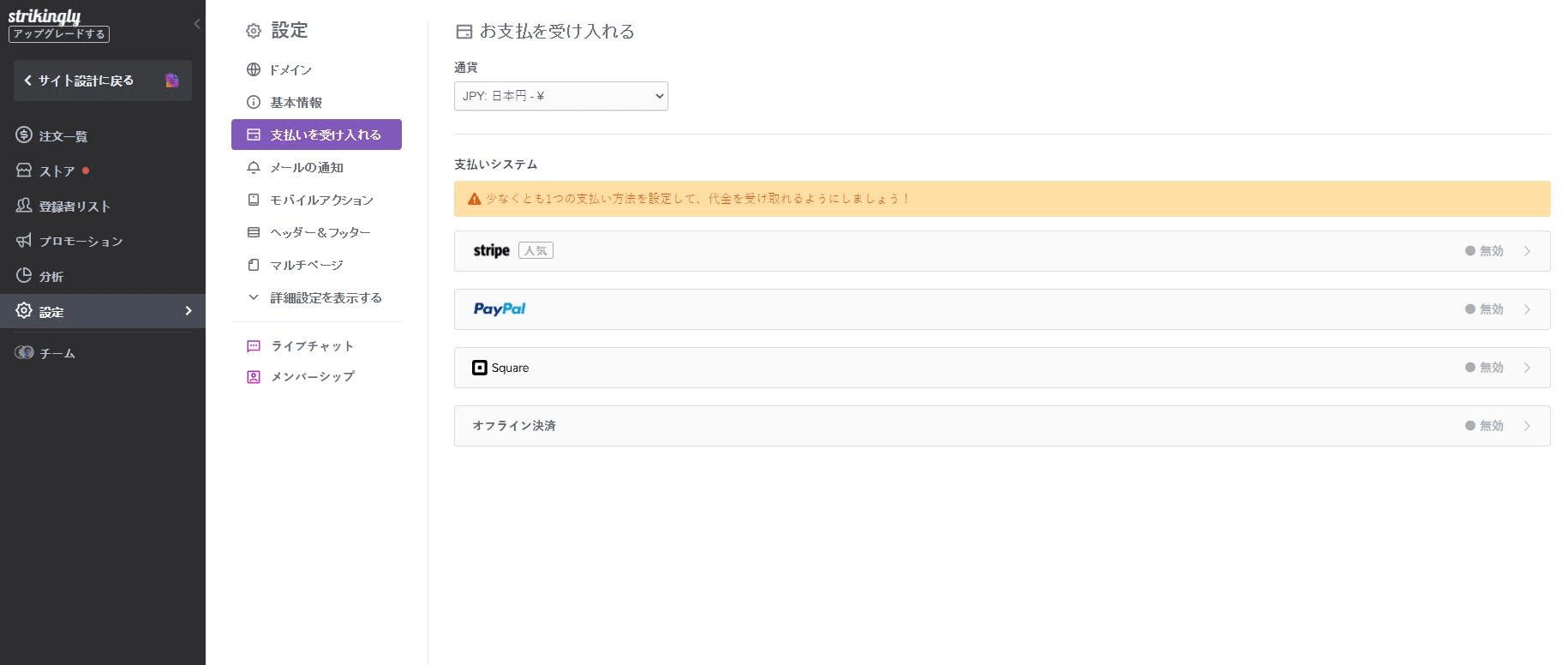Click the strikingly logo
The width and height of the screenshot is (1568, 665).
point(45,15)
